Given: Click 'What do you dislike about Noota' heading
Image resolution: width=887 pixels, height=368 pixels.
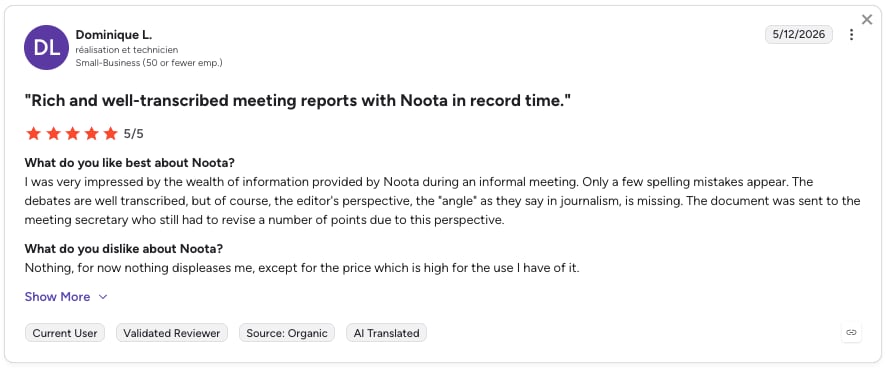Looking at the screenshot, I should 124,249.
